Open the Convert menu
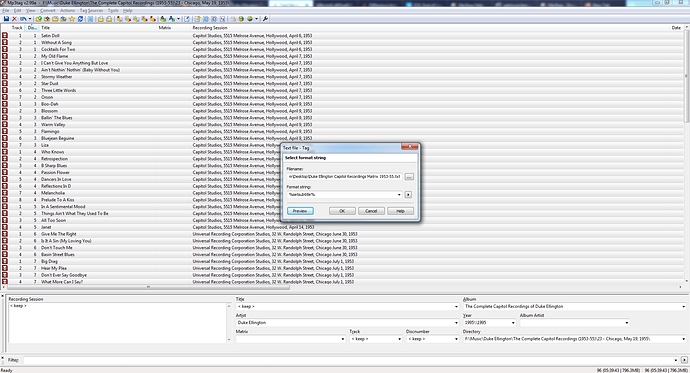 point(48,11)
